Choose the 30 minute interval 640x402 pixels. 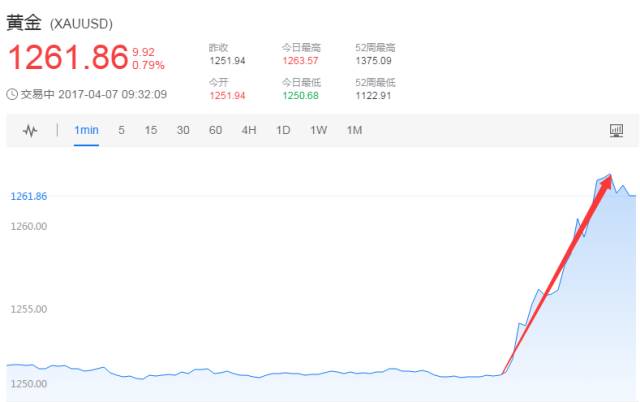pyautogui.click(x=183, y=131)
